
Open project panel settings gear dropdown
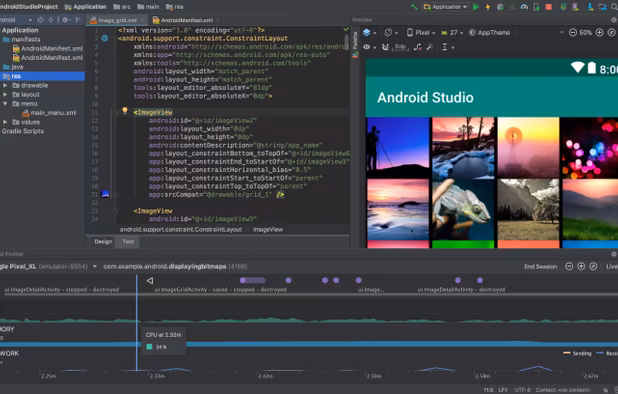(66, 20)
